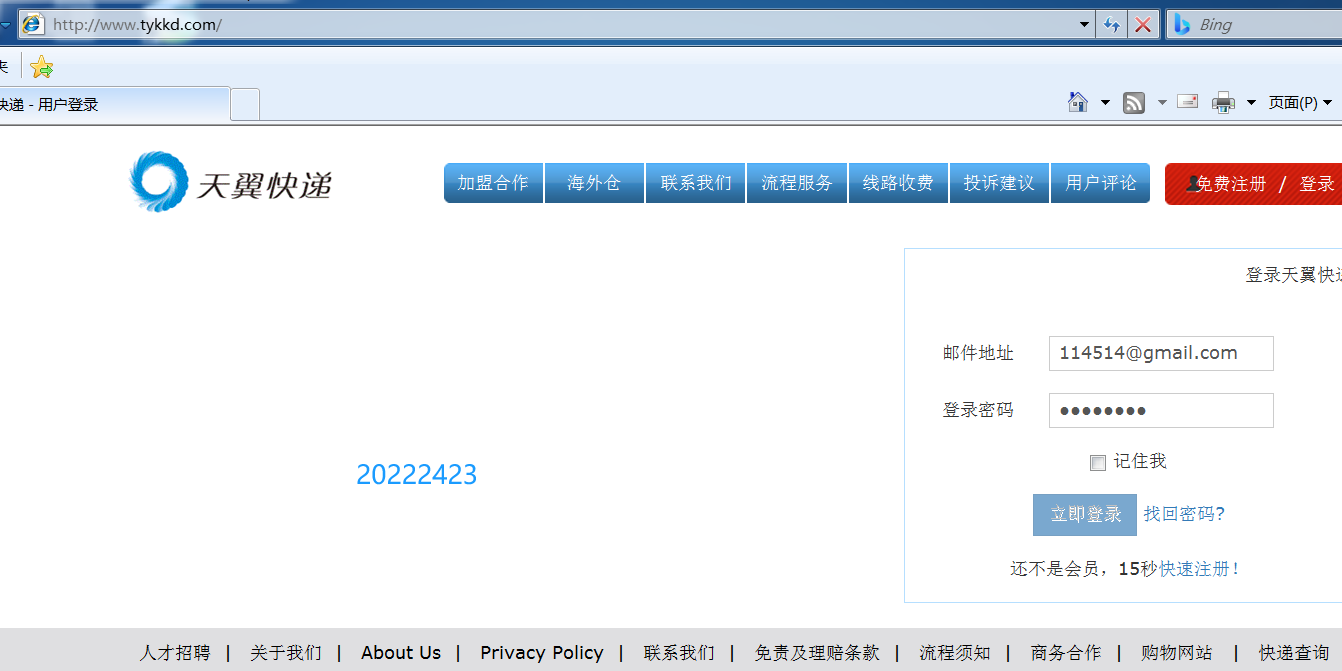Open the 用户评论 nav item

1100,183
